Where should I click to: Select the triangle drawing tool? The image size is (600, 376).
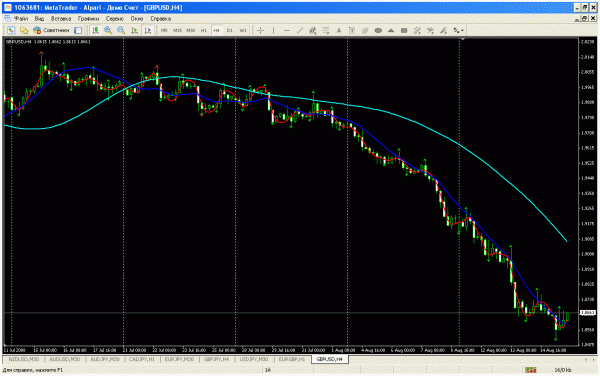[391, 30]
